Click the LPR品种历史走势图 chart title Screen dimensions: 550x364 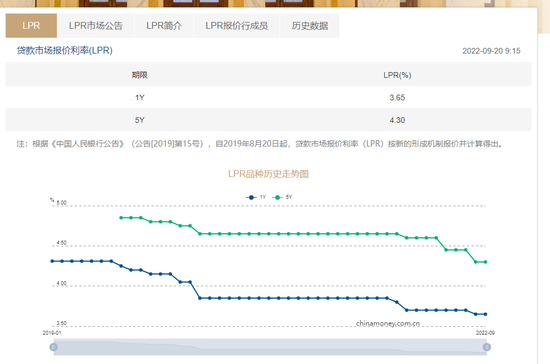point(268,174)
